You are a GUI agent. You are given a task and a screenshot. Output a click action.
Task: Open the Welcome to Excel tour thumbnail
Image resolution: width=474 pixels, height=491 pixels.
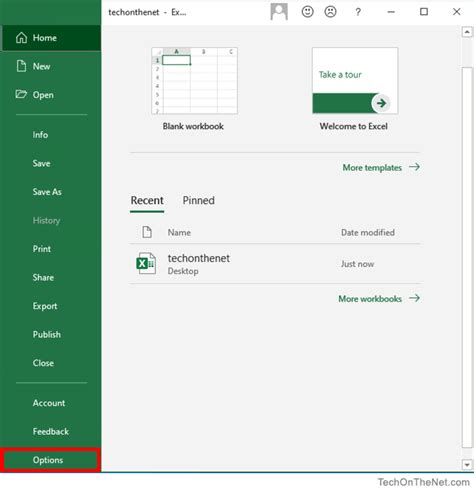[355, 81]
